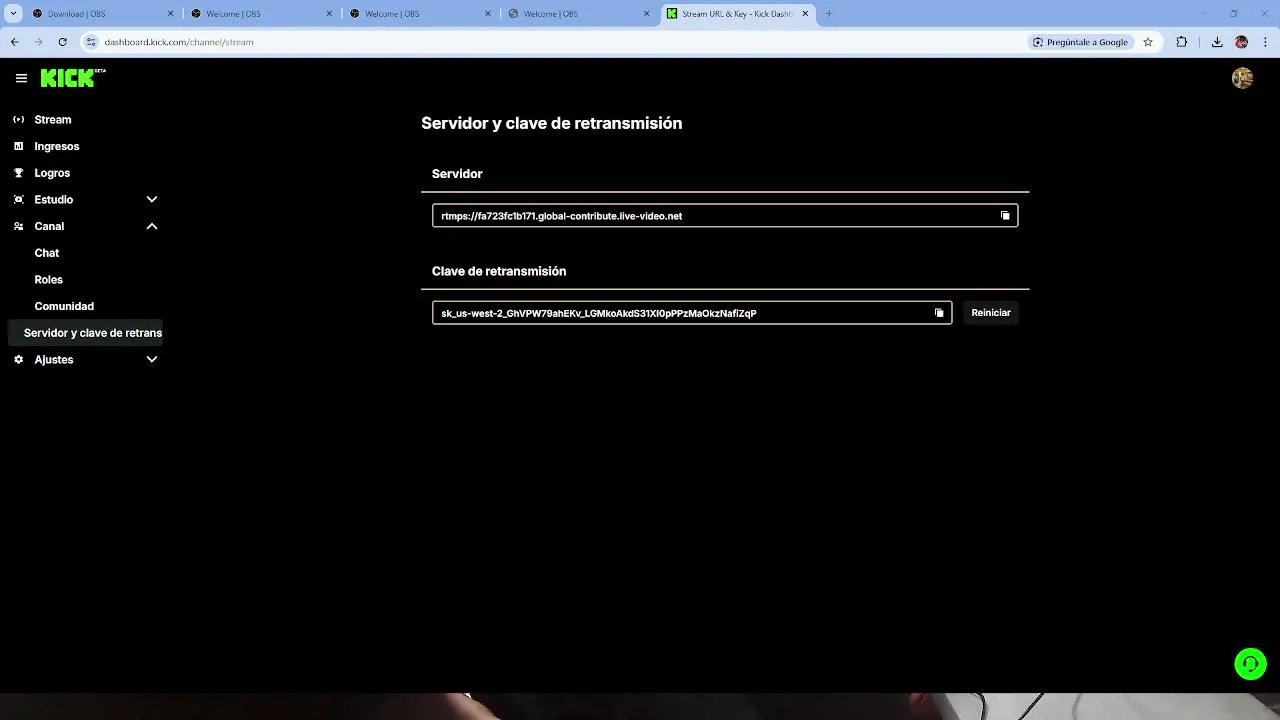The height and width of the screenshot is (720, 1280).
Task: Copy the stream key with copy icon
Action: click(x=939, y=313)
